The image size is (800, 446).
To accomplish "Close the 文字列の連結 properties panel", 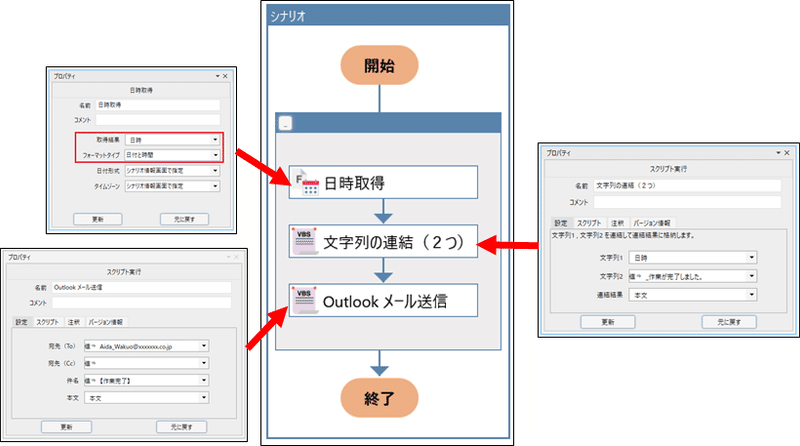I will (x=787, y=153).
